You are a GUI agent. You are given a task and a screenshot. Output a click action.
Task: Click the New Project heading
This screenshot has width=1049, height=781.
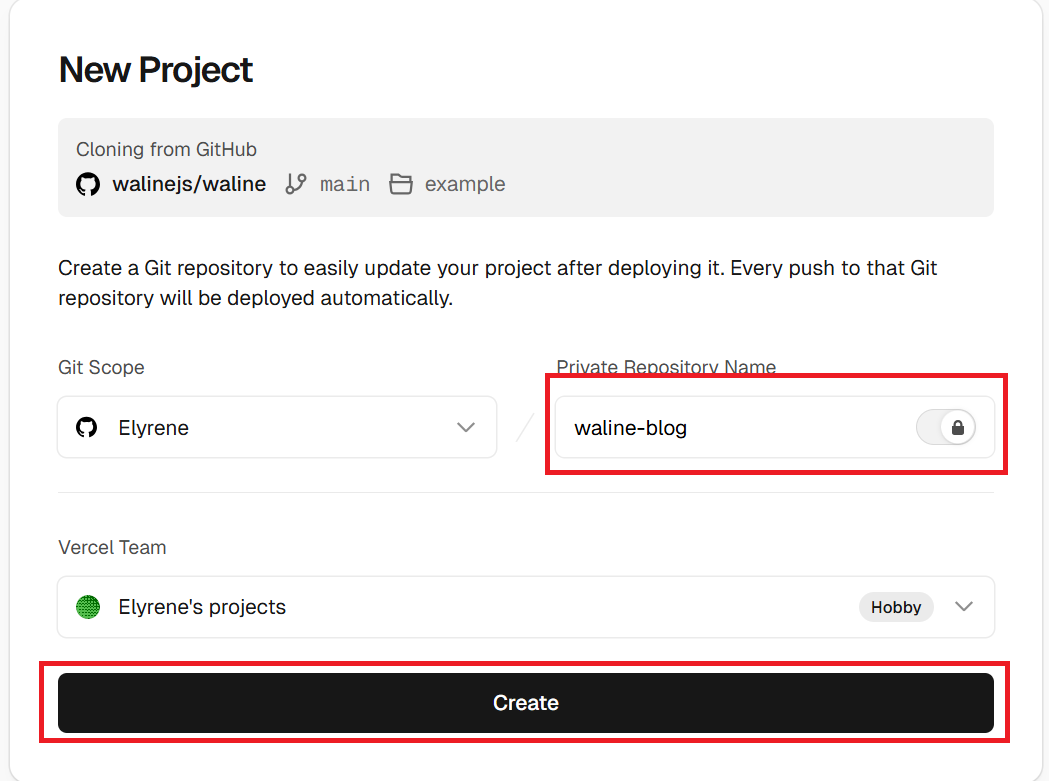pos(156,70)
